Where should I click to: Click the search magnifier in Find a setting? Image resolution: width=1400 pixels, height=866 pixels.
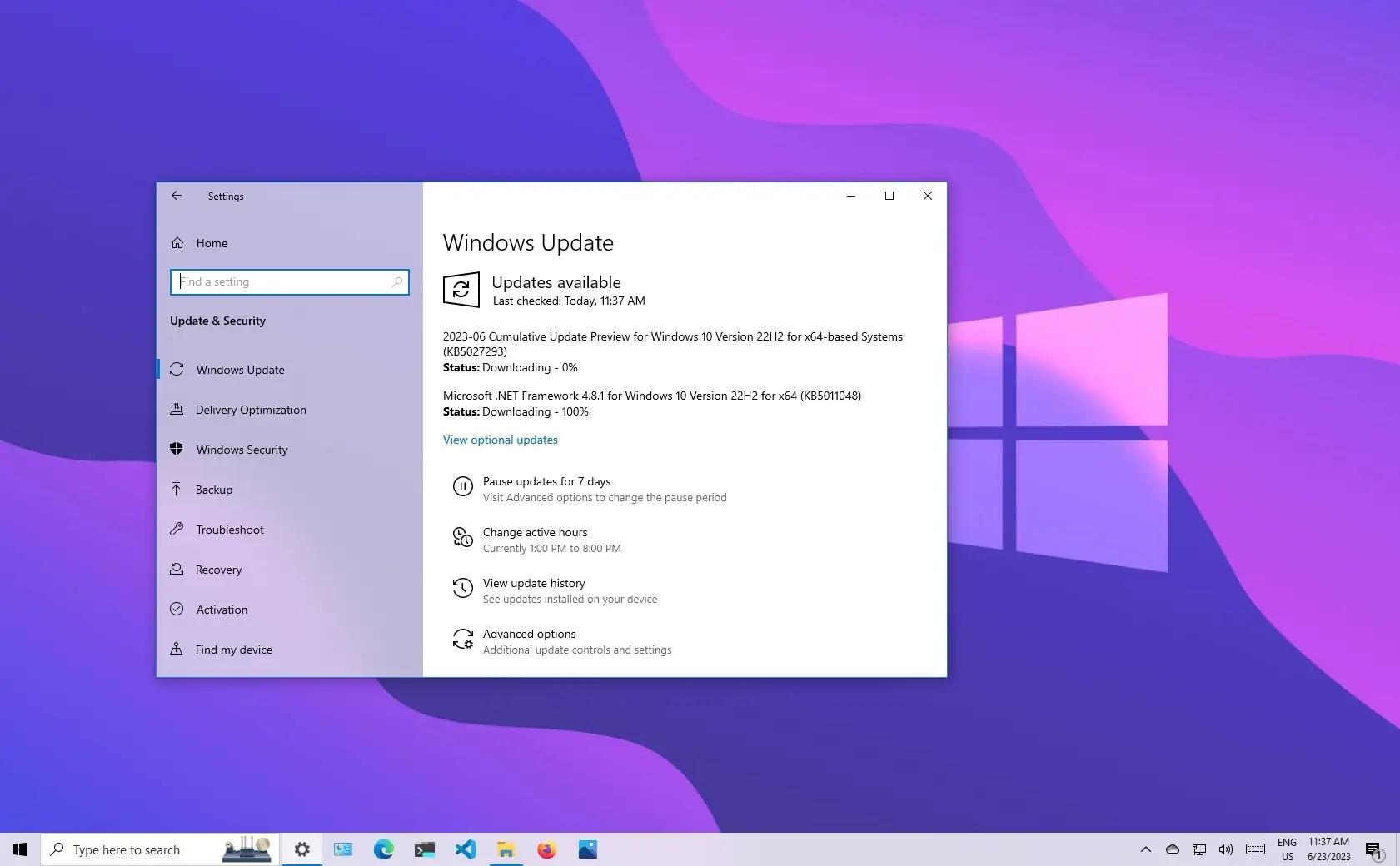(397, 282)
